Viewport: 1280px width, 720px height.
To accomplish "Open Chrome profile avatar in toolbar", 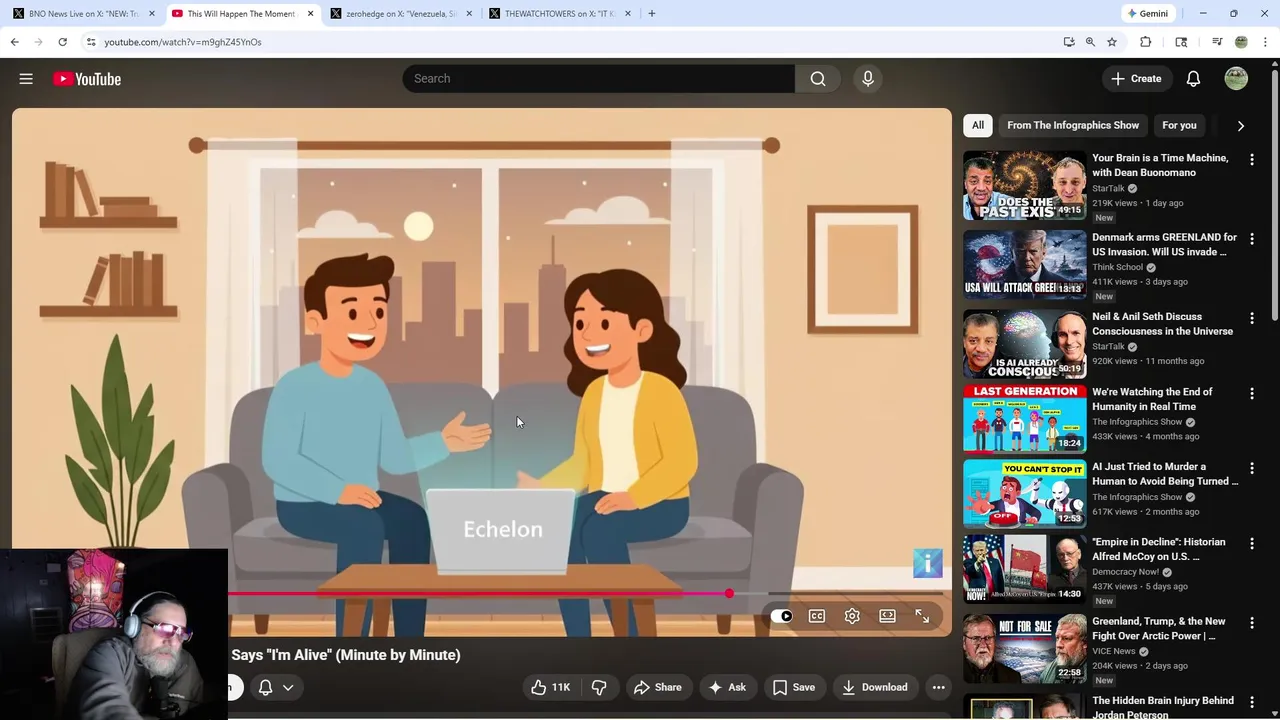I will 1241,42.
